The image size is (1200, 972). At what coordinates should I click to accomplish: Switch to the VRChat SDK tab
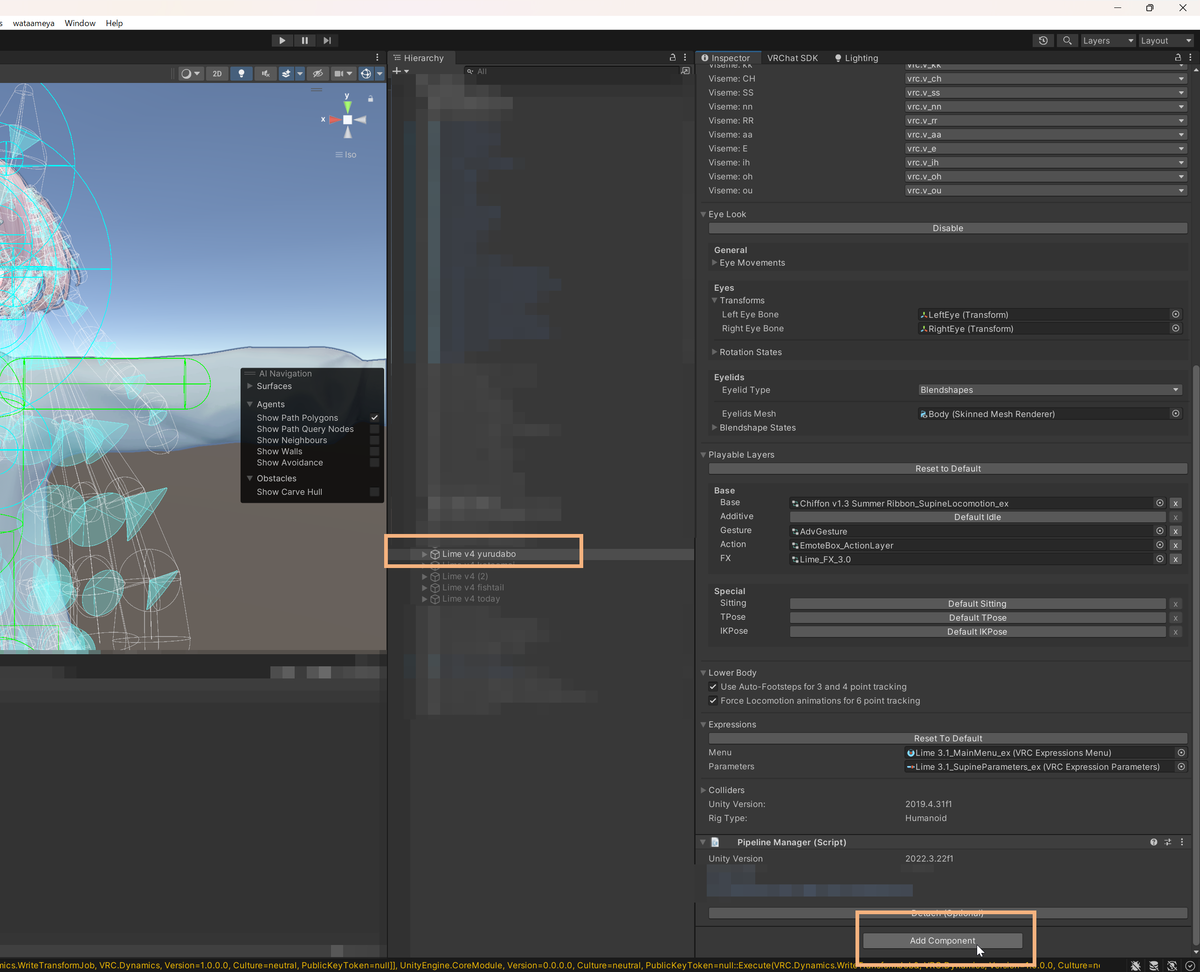coord(792,58)
